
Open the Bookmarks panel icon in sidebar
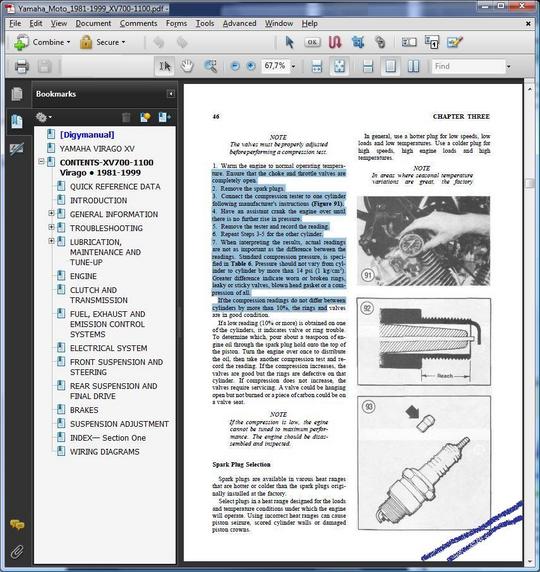[17, 121]
